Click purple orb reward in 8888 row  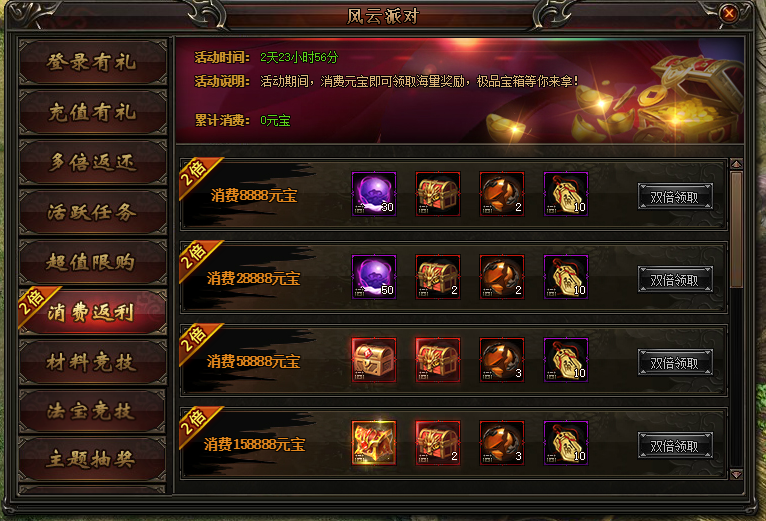(x=374, y=194)
